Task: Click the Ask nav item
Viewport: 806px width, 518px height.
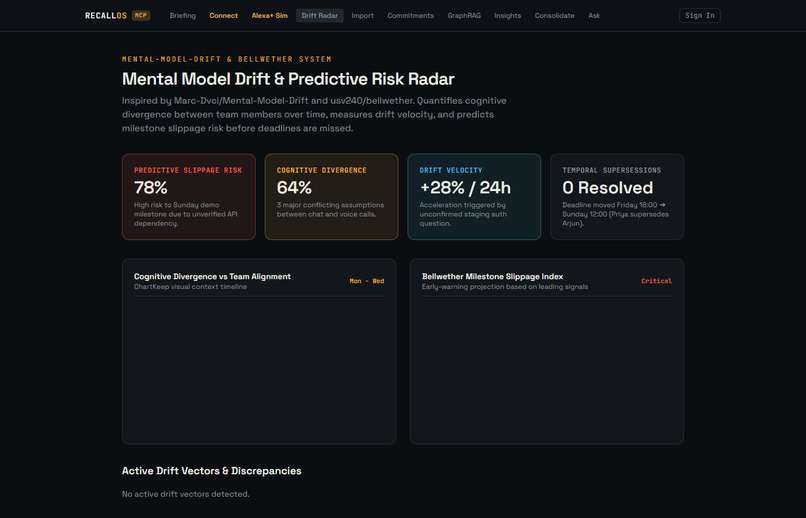Action: click(x=594, y=15)
